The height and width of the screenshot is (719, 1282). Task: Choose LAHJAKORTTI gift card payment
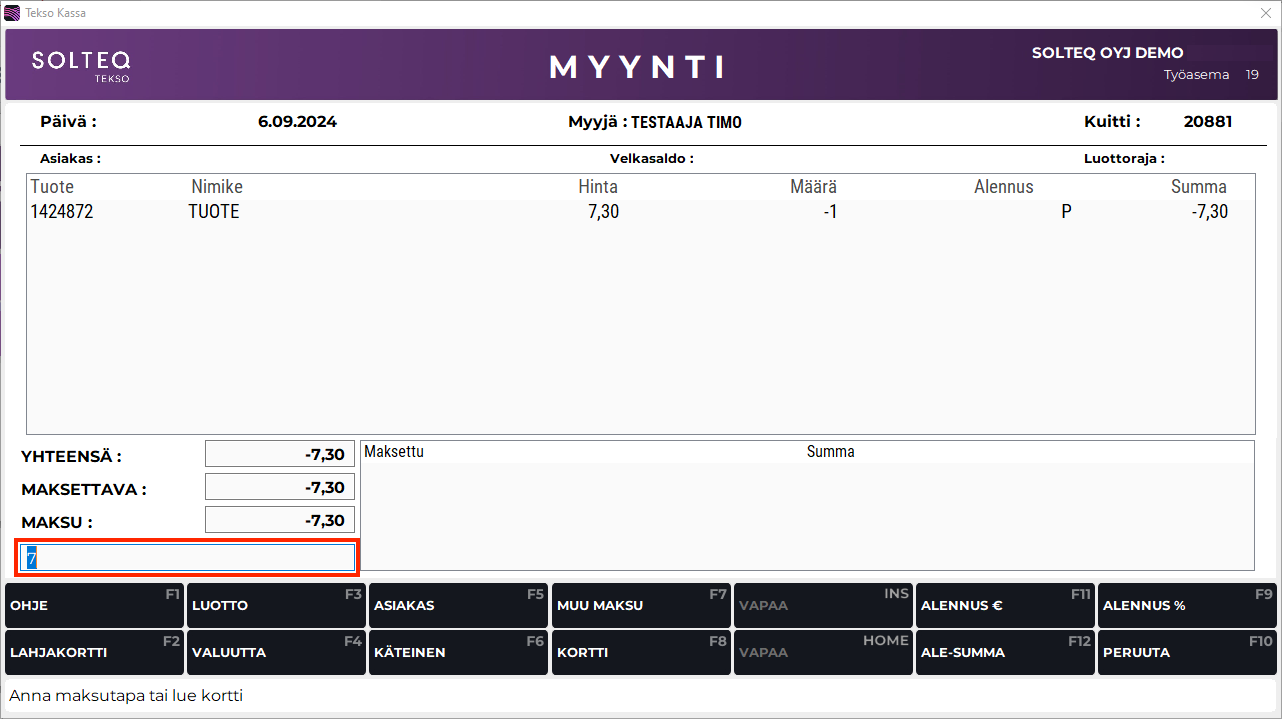point(94,652)
